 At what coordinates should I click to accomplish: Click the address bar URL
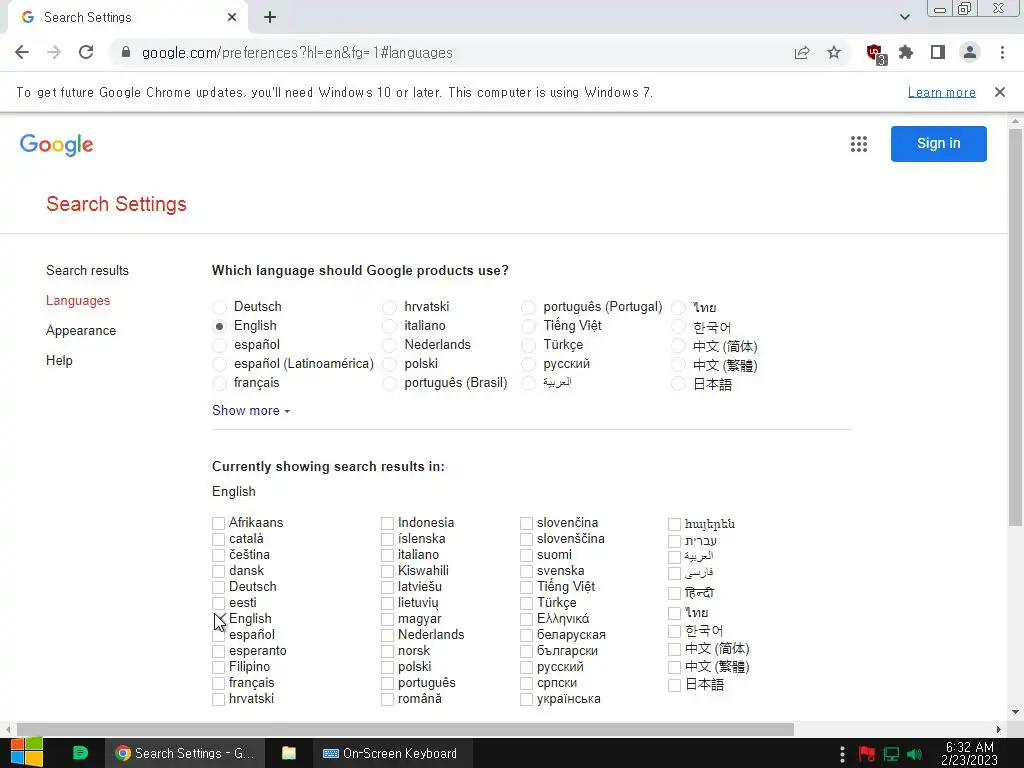[297, 52]
